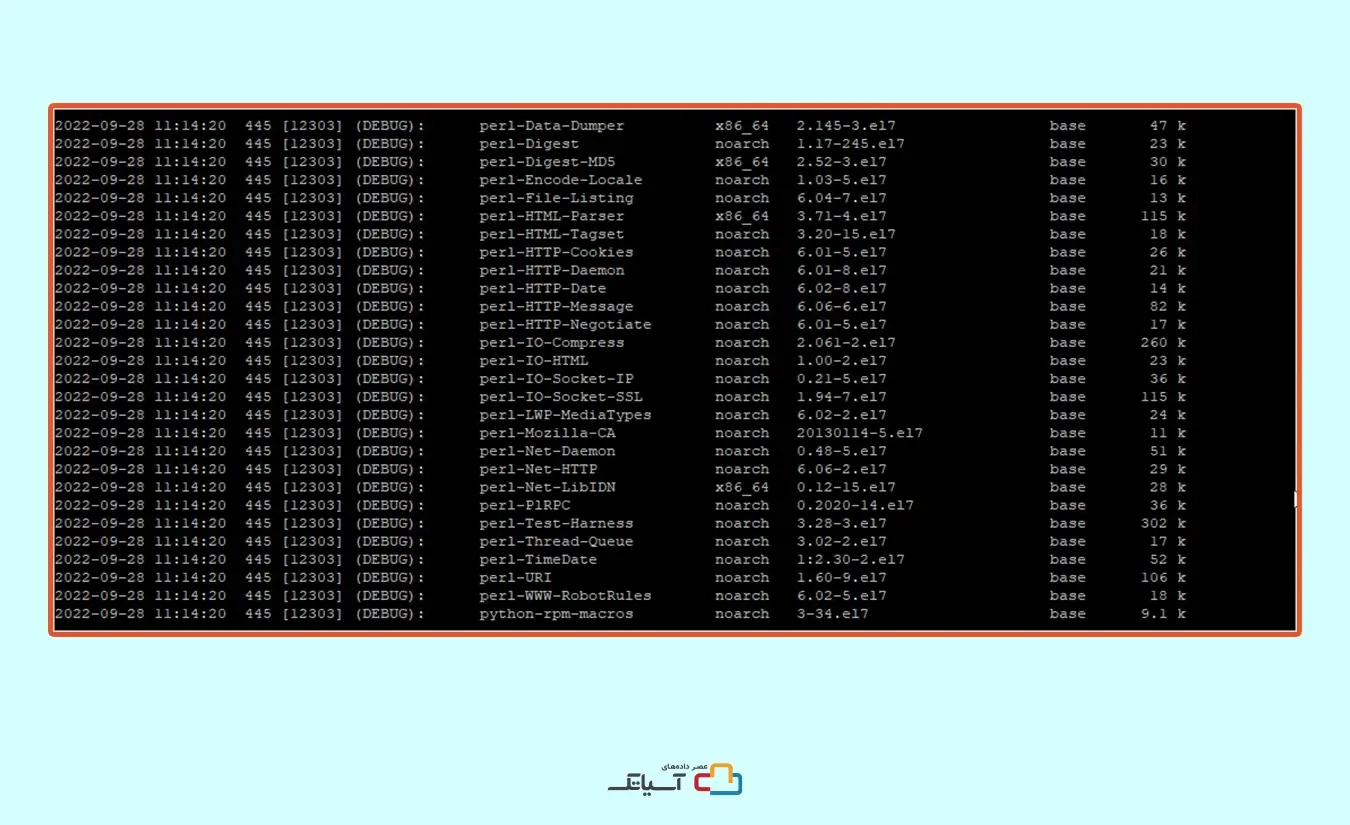1350x825 pixels.
Task: Click the perl-Mozilla-CA package name
Action: point(547,433)
